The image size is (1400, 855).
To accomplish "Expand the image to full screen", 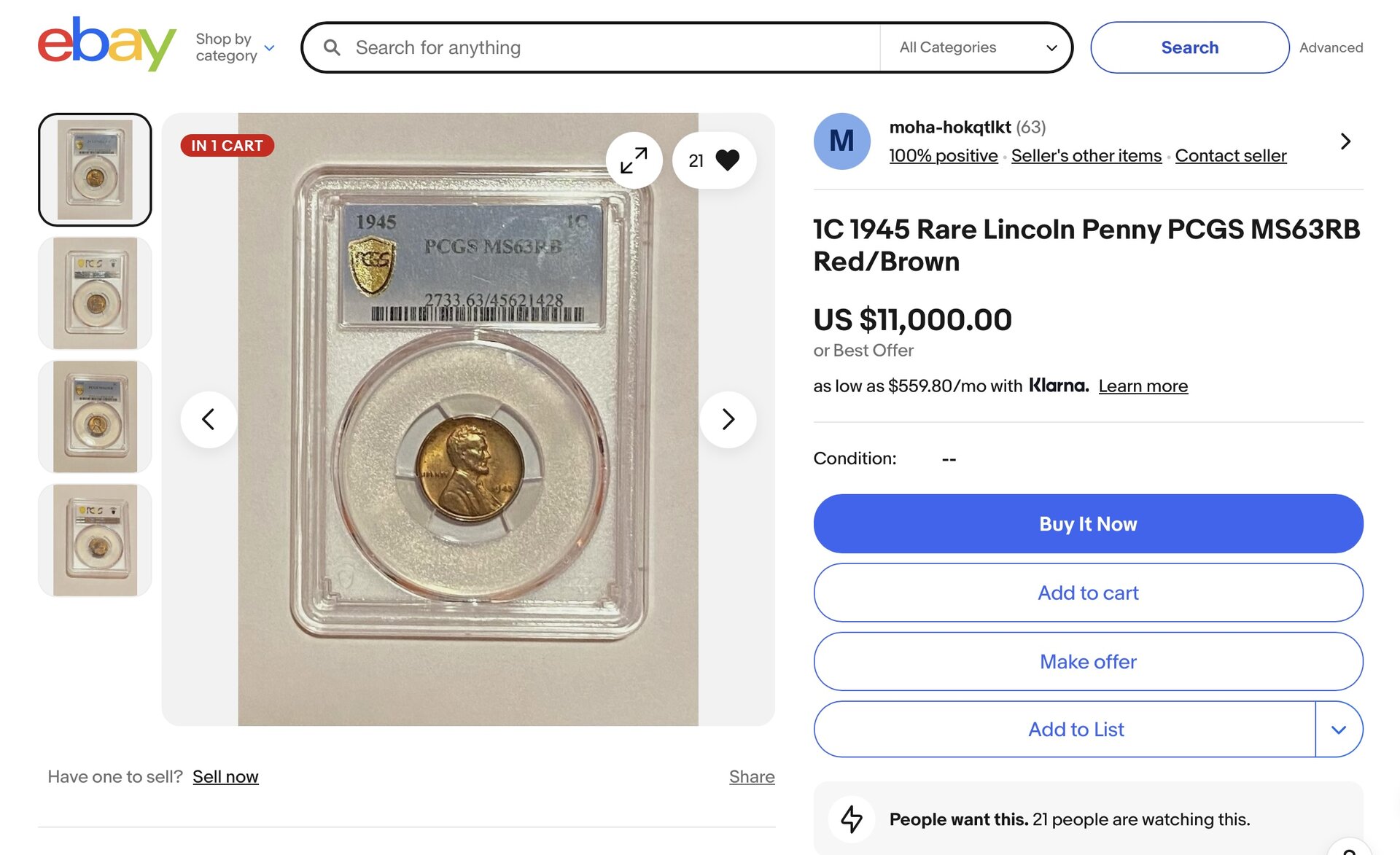I will point(634,160).
